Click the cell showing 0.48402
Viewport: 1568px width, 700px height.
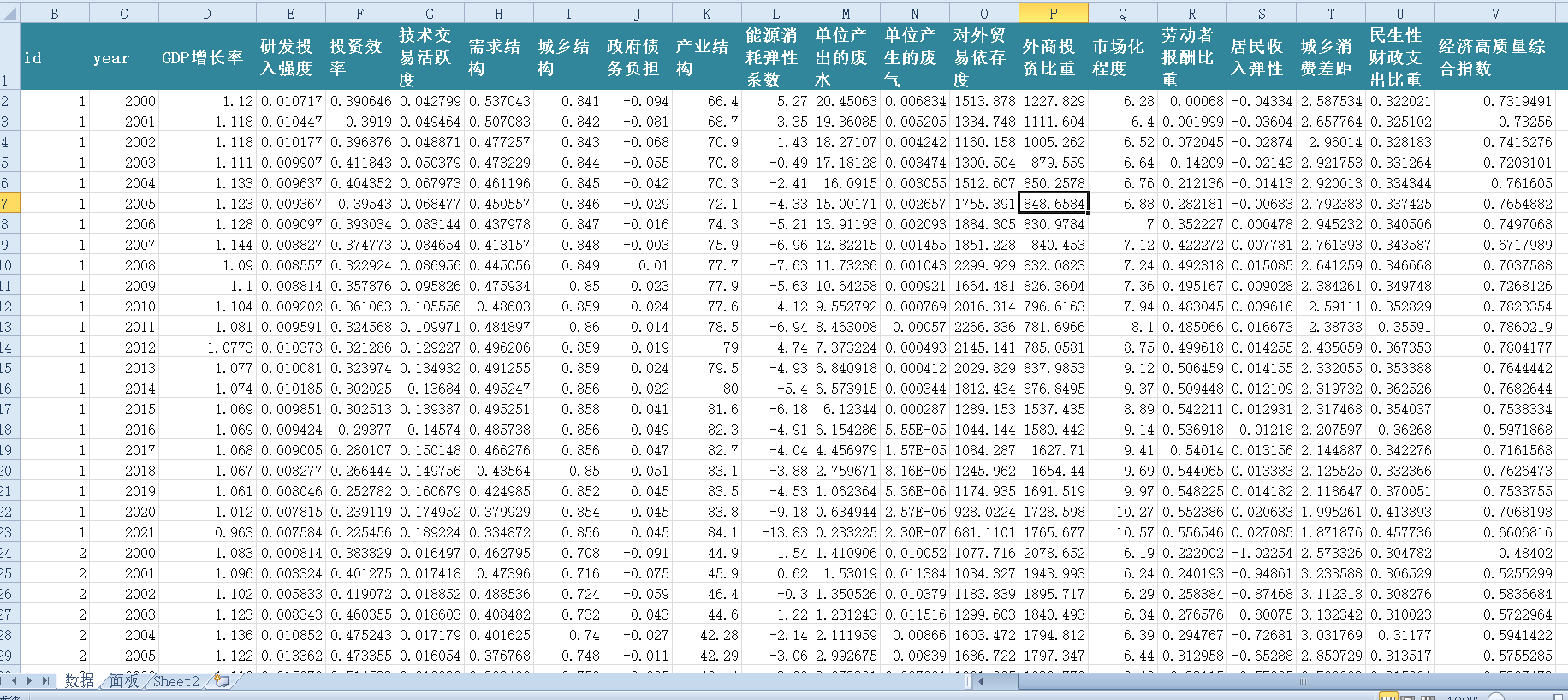point(1494,553)
